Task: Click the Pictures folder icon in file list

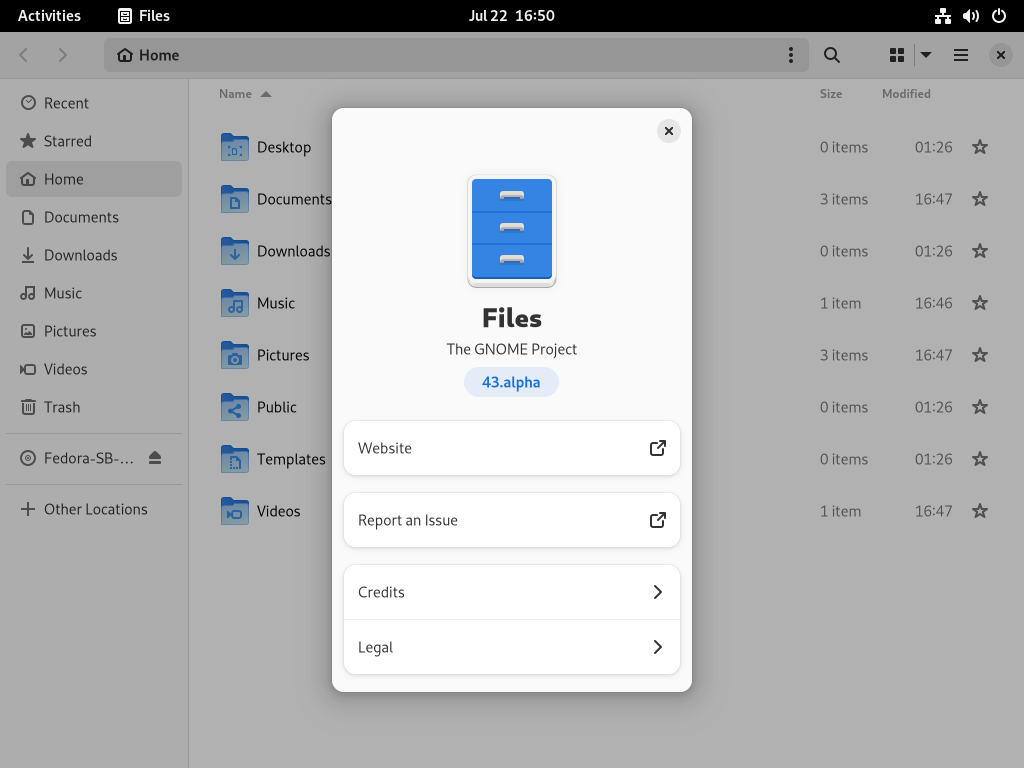Action: pyautogui.click(x=234, y=355)
